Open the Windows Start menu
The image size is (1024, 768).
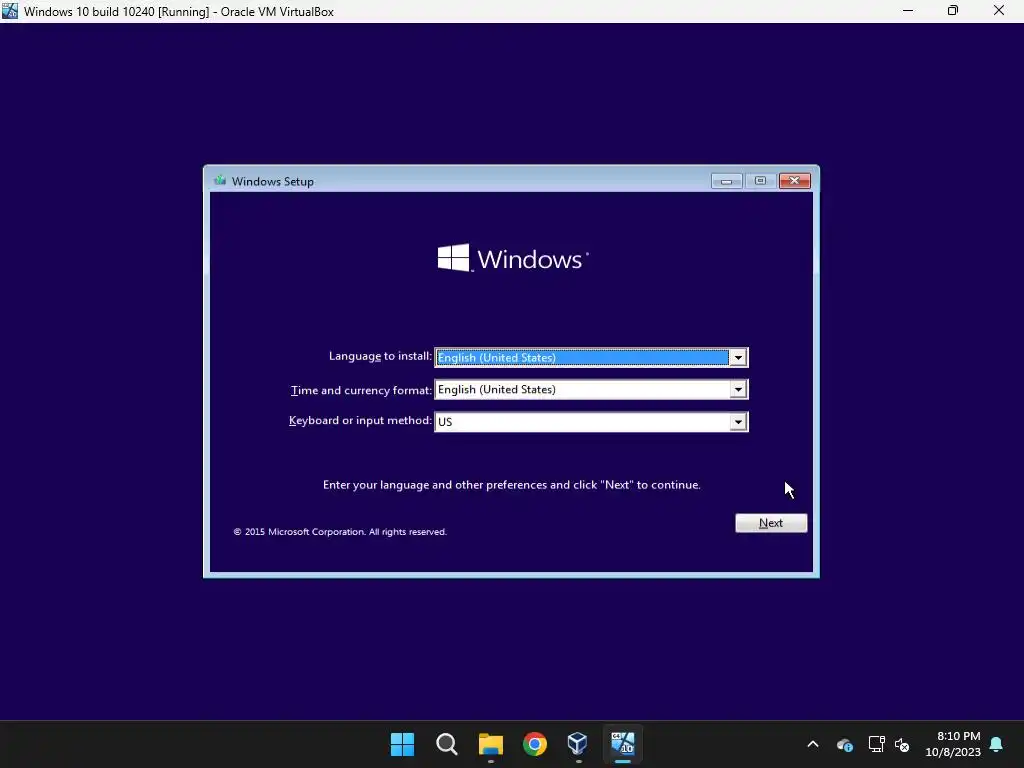pos(402,744)
